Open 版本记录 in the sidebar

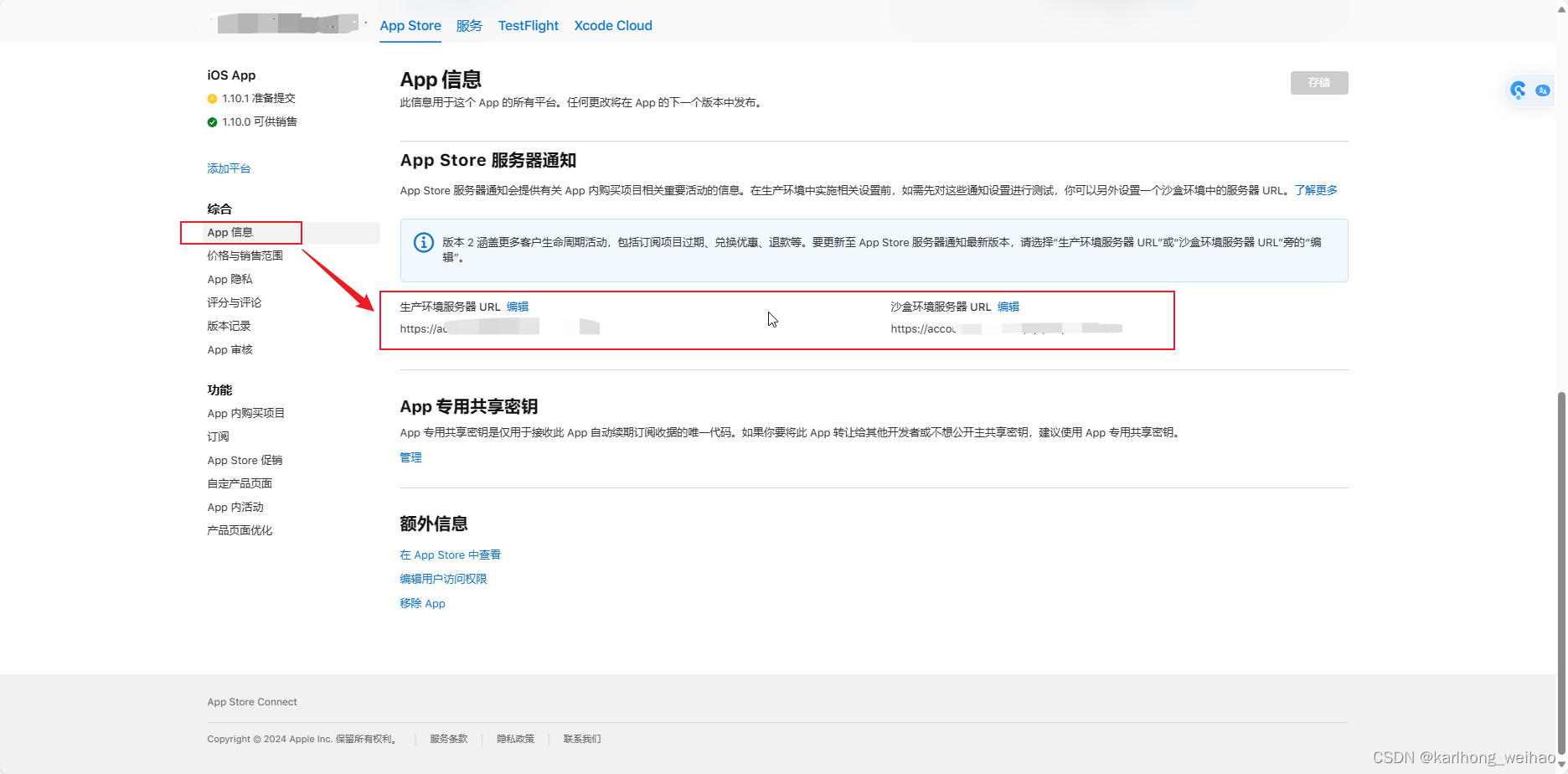[230, 326]
